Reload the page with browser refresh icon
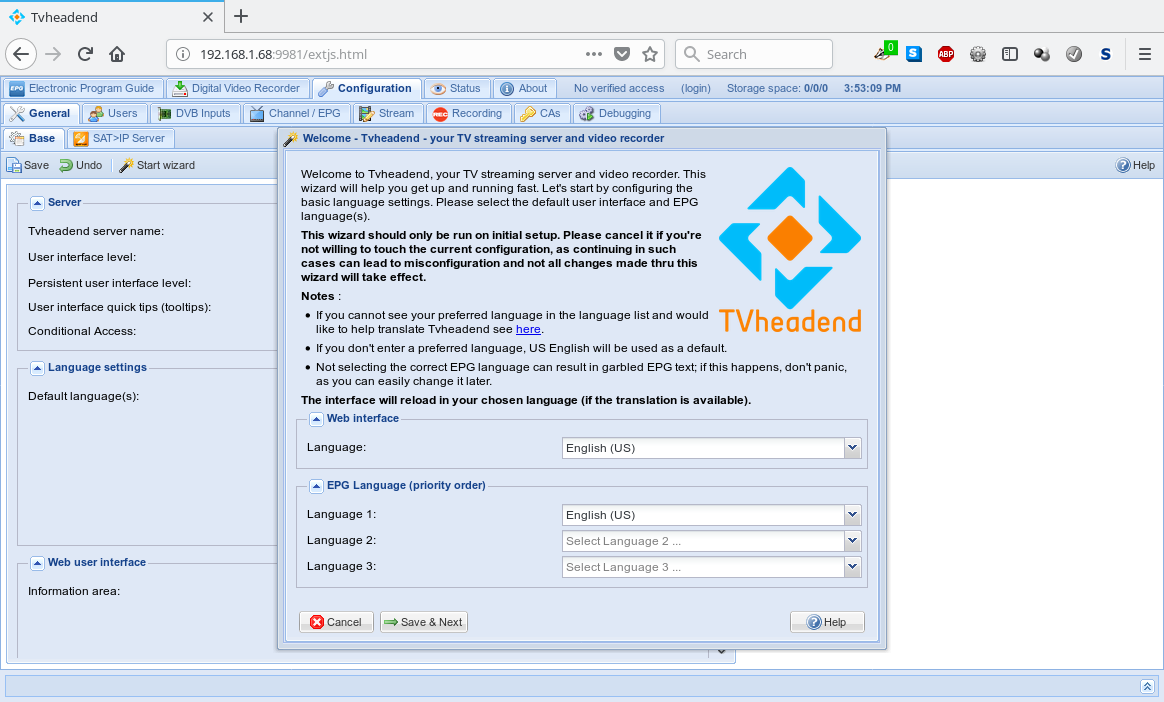1164x702 pixels. [x=85, y=54]
